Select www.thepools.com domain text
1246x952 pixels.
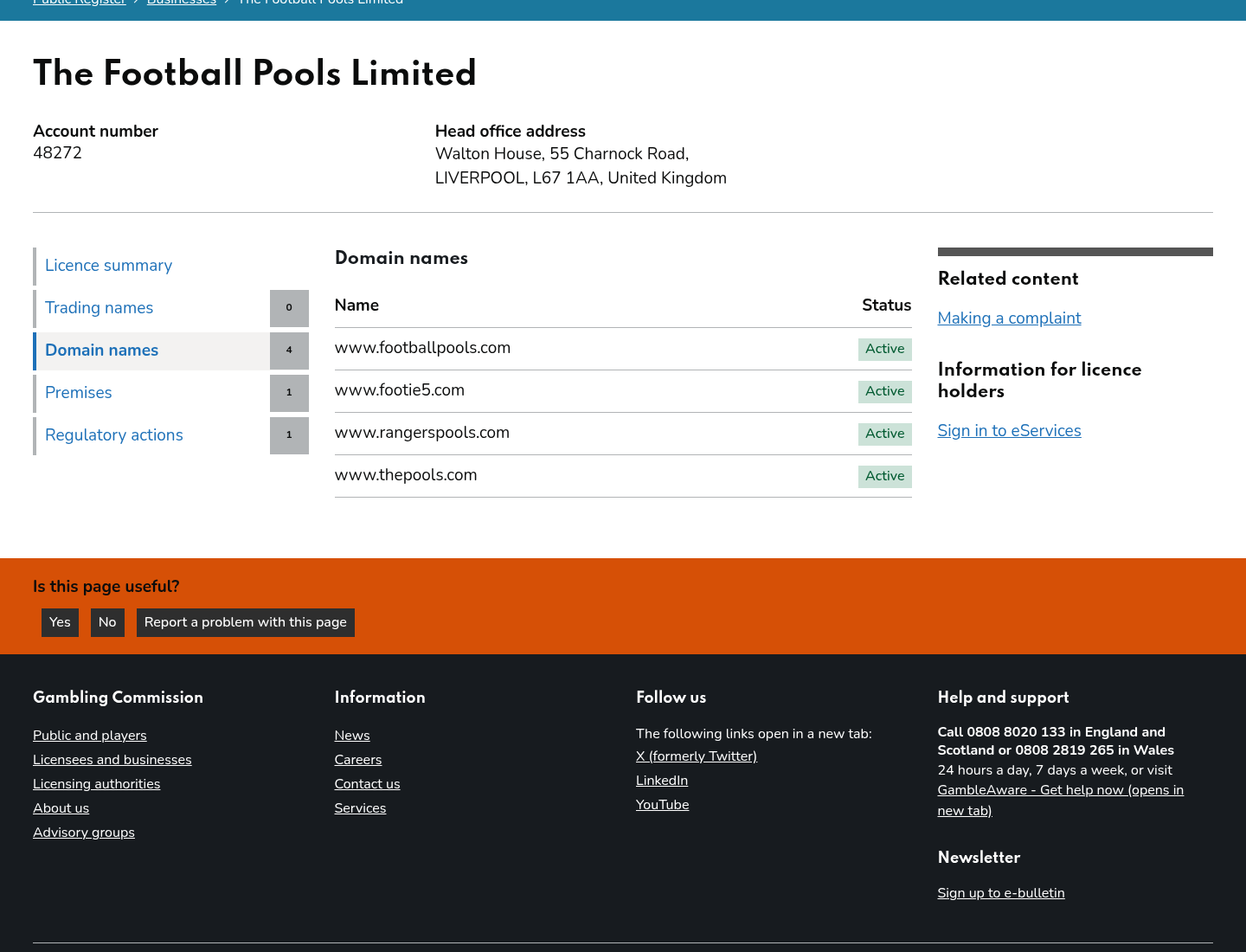(x=406, y=475)
